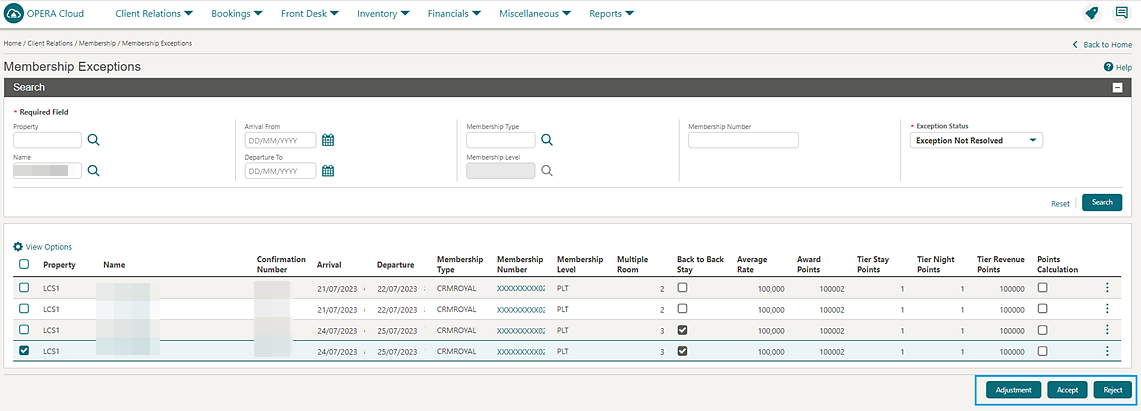Click the Membership Type search icon
The image size is (1141, 411).
coord(547,141)
